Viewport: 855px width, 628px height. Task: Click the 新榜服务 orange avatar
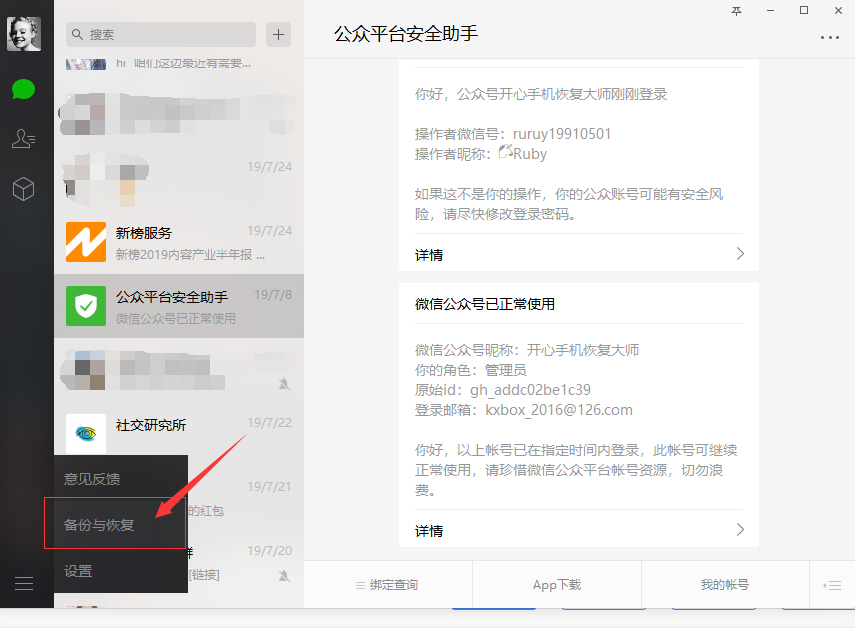pyautogui.click(x=86, y=242)
